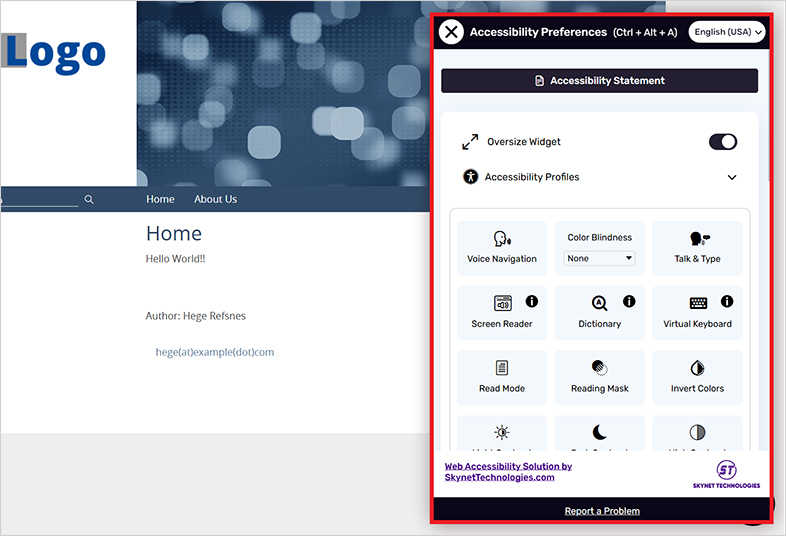The width and height of the screenshot is (786, 536).
Task: Click the 'Author: Hege Refsnes' text
Action: pyautogui.click(x=195, y=316)
